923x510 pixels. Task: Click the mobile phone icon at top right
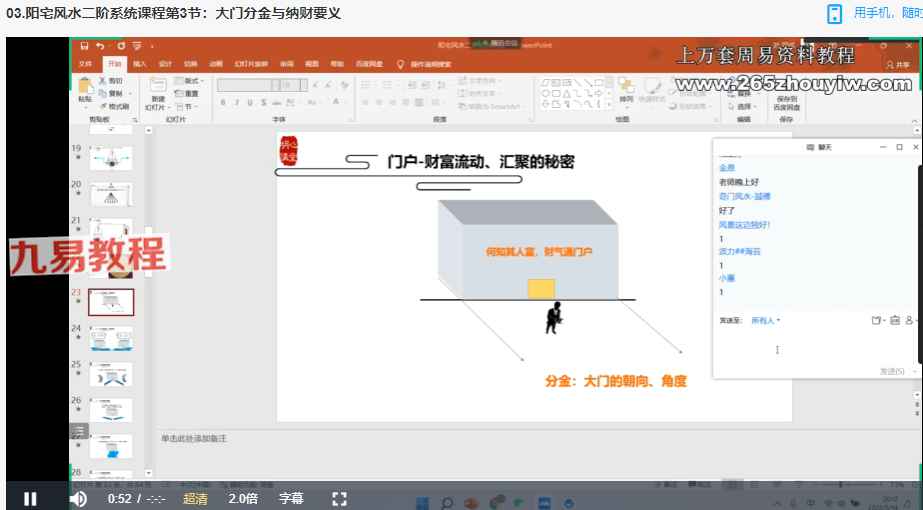[x=834, y=14]
